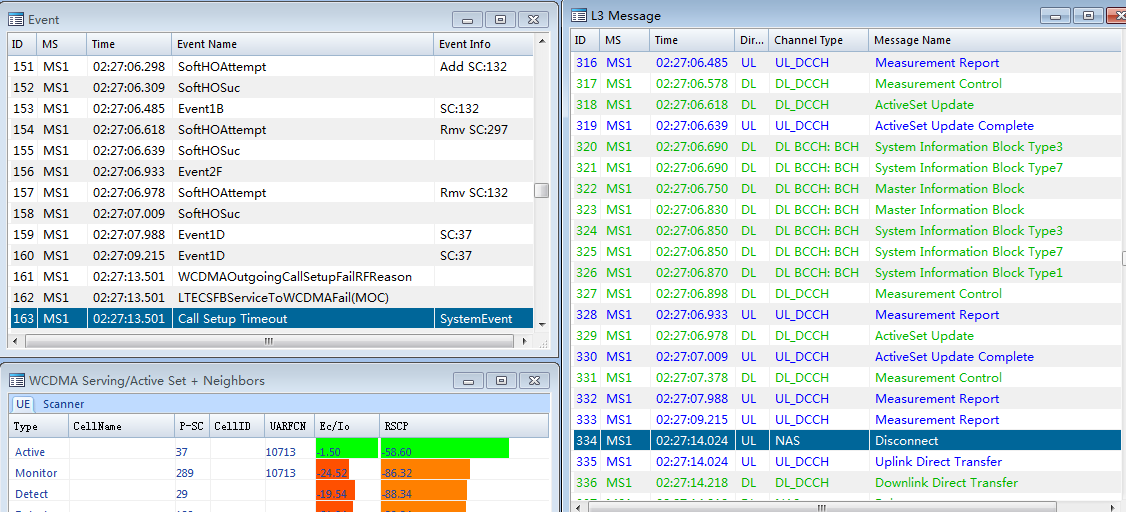The image size is (1126, 512).
Task: Select message 322 Master Information Block
Action: [x=847, y=189]
